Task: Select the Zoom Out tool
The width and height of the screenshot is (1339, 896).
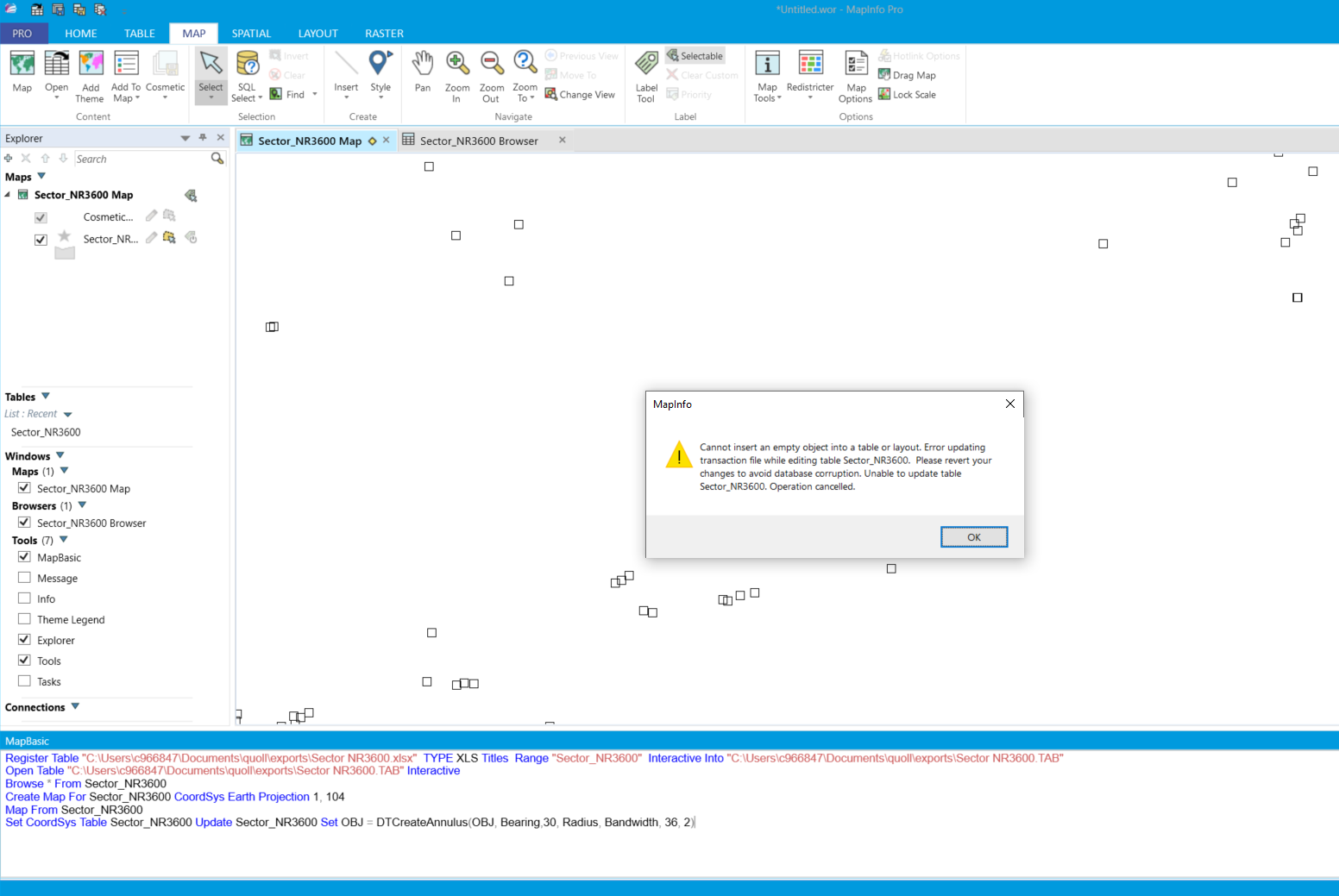Action: click(x=492, y=64)
